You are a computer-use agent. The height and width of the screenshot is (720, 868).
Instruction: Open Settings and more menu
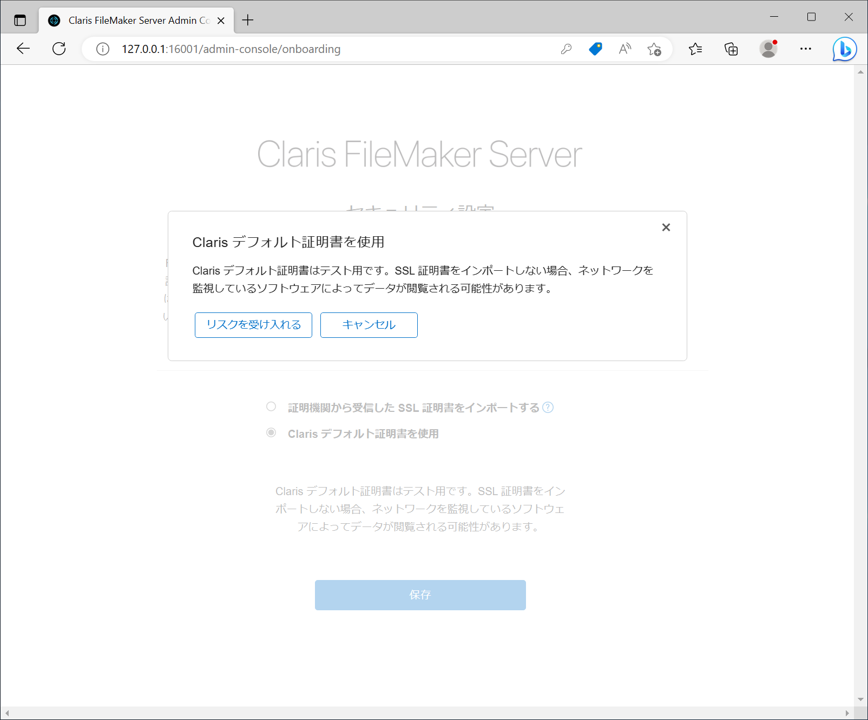click(805, 49)
